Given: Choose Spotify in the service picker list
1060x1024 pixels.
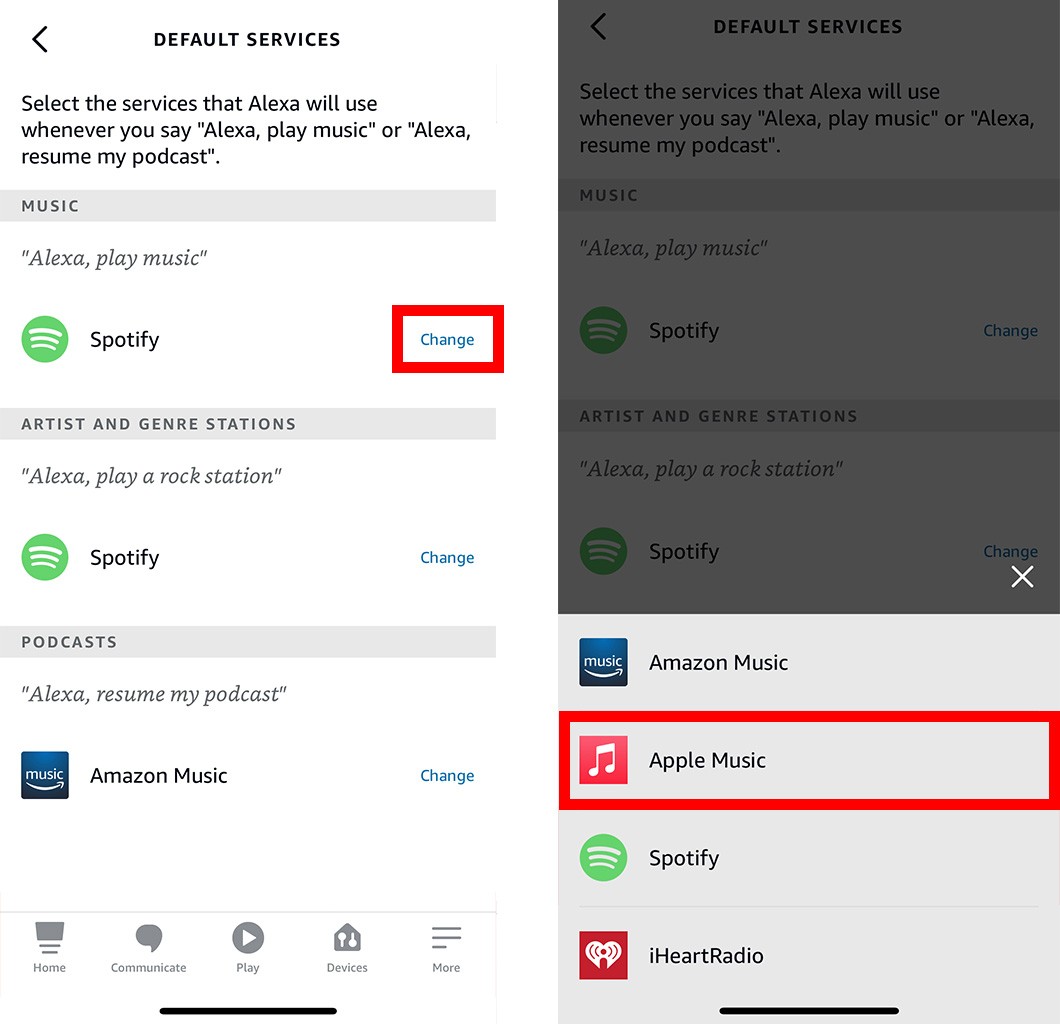Looking at the screenshot, I should (809, 858).
